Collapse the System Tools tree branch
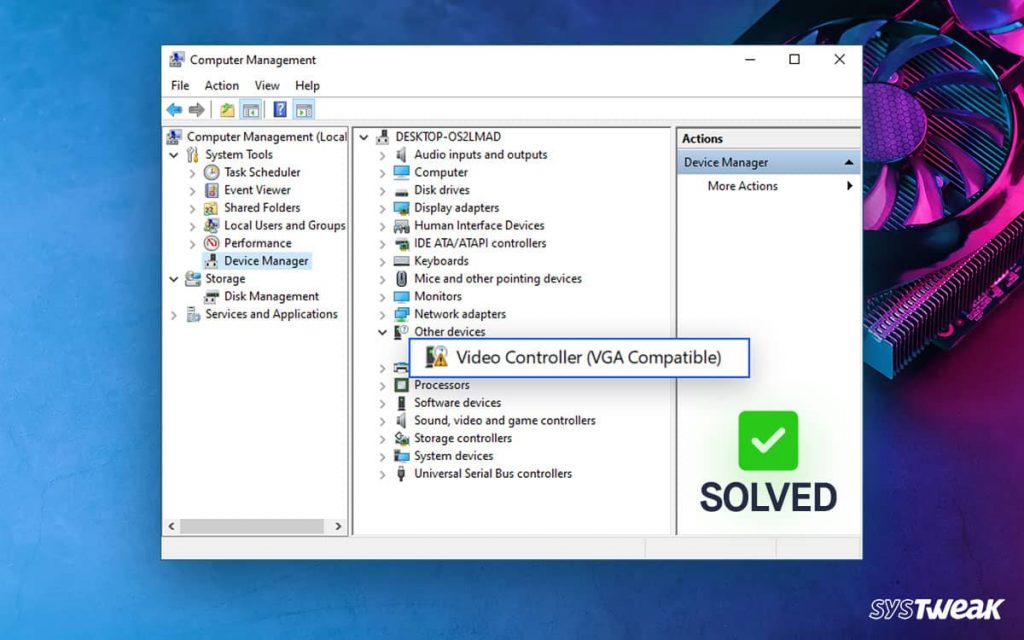 click(x=174, y=154)
